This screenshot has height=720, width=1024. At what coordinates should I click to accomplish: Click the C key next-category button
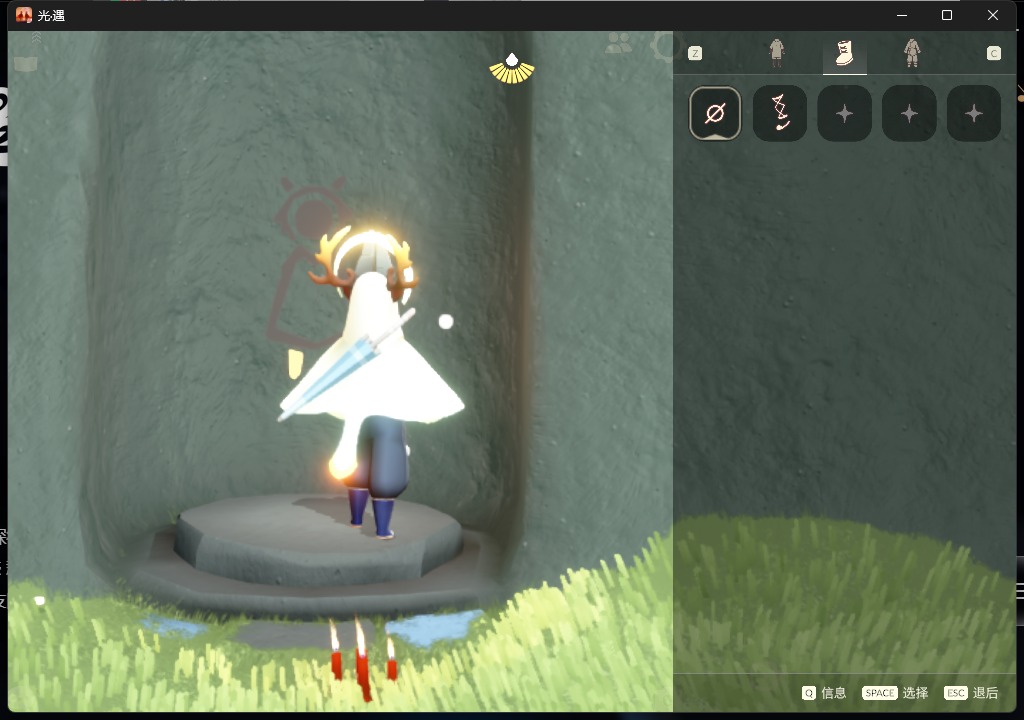[x=993, y=53]
